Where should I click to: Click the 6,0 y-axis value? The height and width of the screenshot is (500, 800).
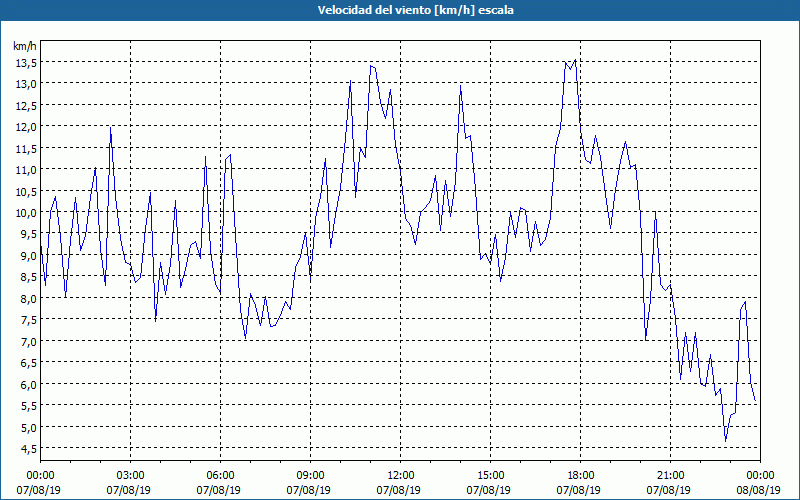(28, 384)
